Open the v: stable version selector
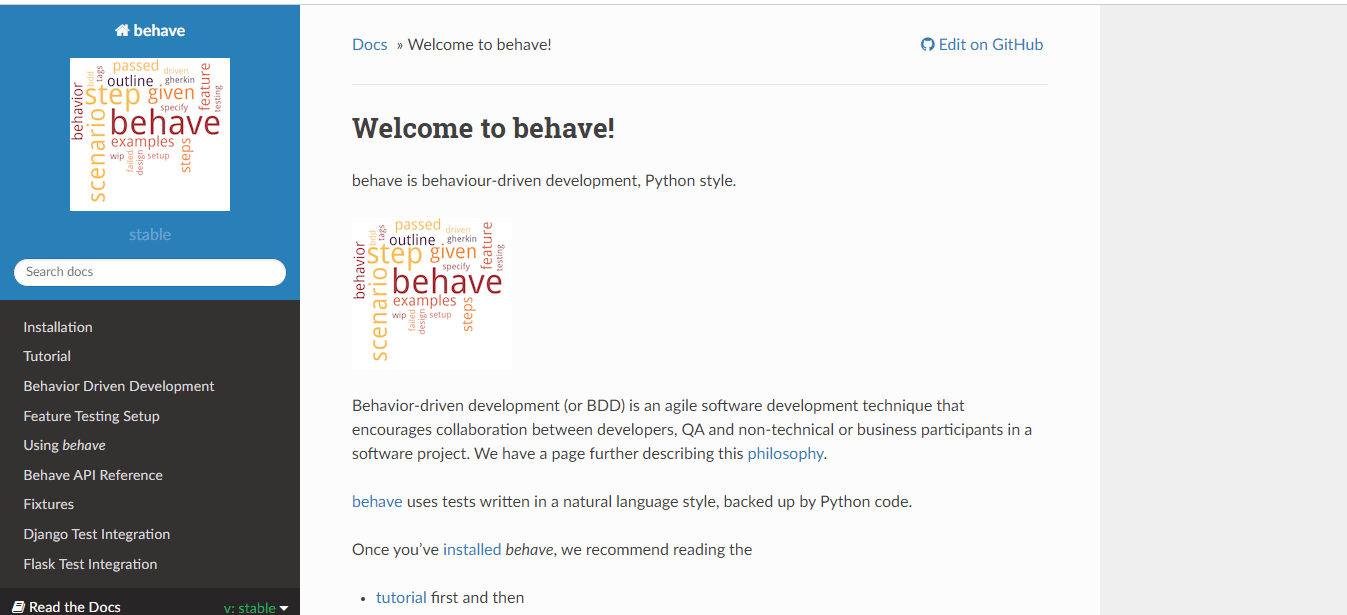Image resolution: width=1347 pixels, height=615 pixels. pyautogui.click(x=251, y=607)
